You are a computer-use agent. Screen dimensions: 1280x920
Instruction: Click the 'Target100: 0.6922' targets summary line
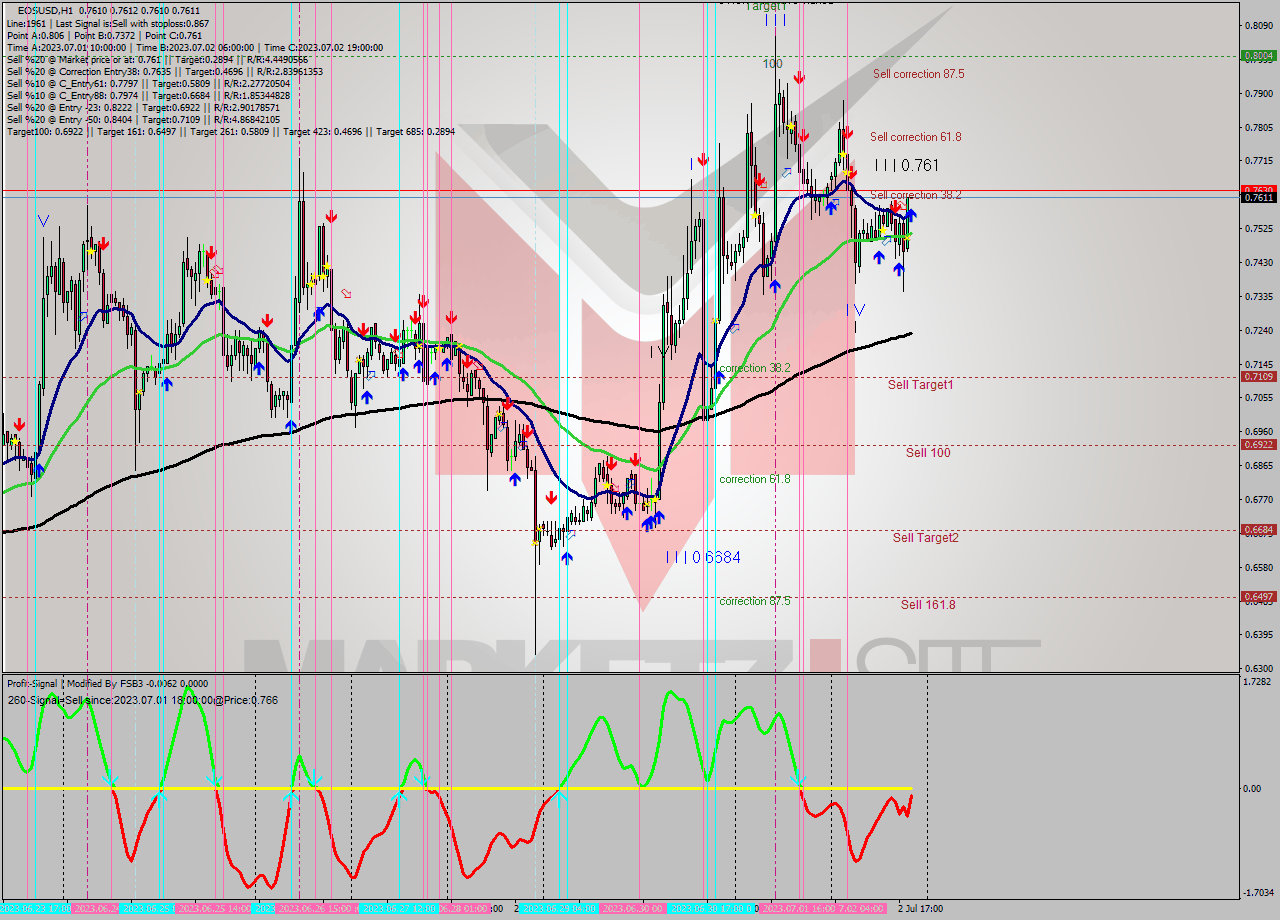click(x=230, y=131)
